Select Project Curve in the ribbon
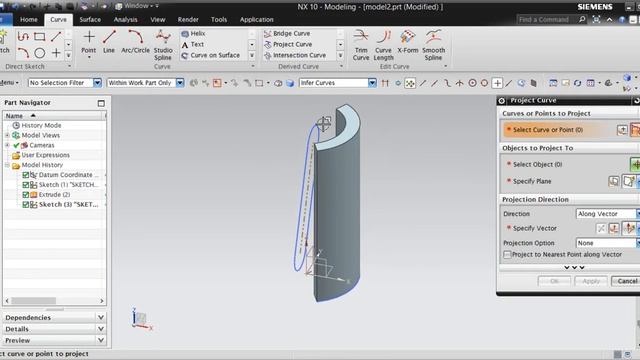This screenshot has height=360, width=640. [x=288, y=44]
